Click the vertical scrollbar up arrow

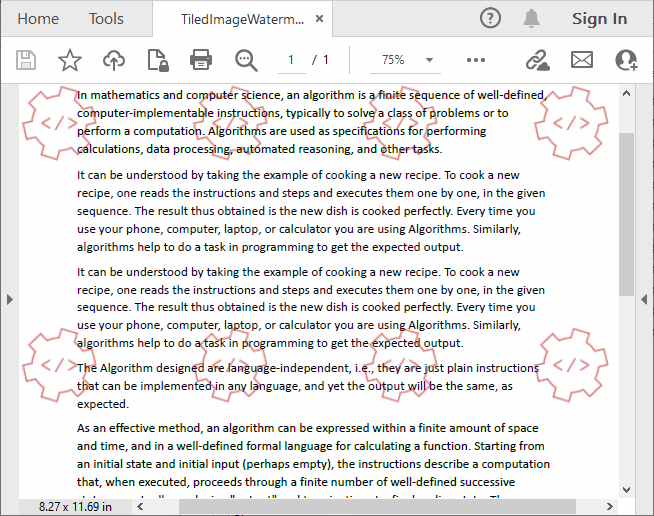(626, 93)
